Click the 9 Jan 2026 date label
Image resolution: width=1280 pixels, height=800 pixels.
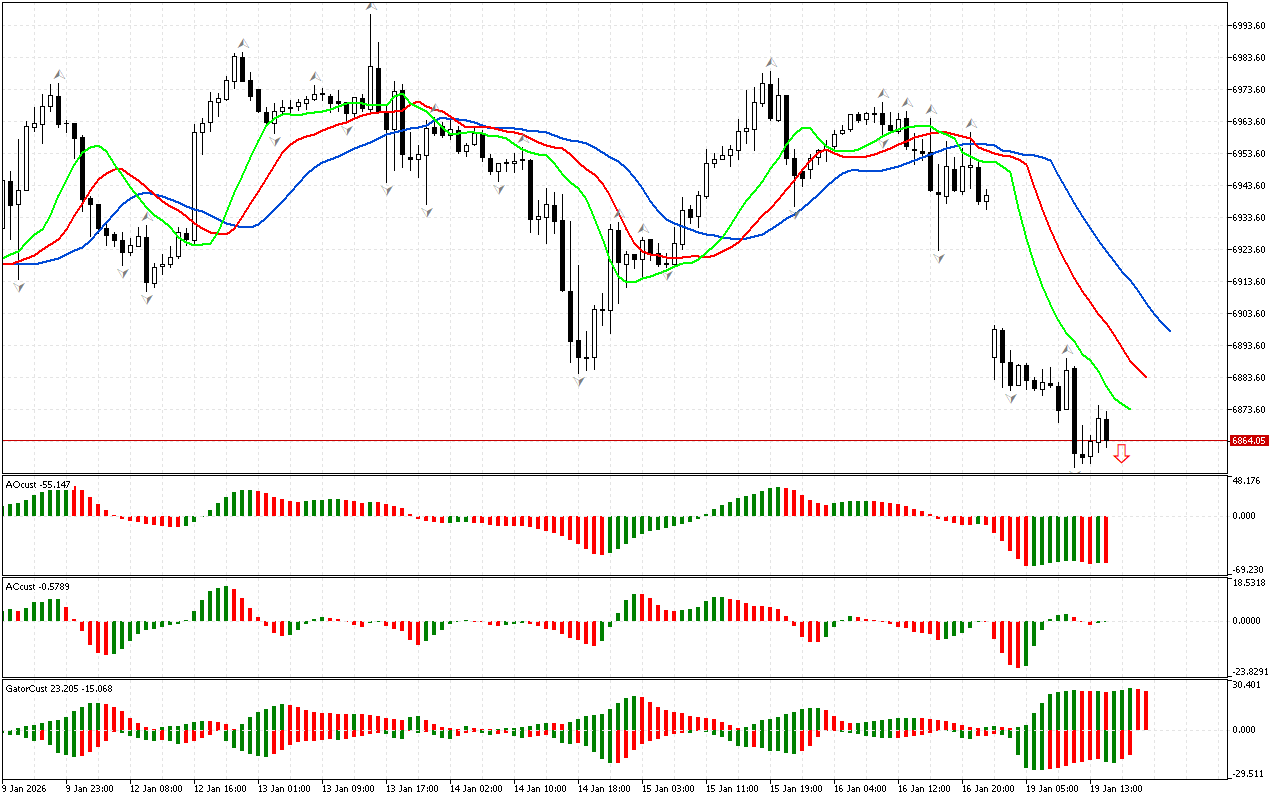[27, 789]
